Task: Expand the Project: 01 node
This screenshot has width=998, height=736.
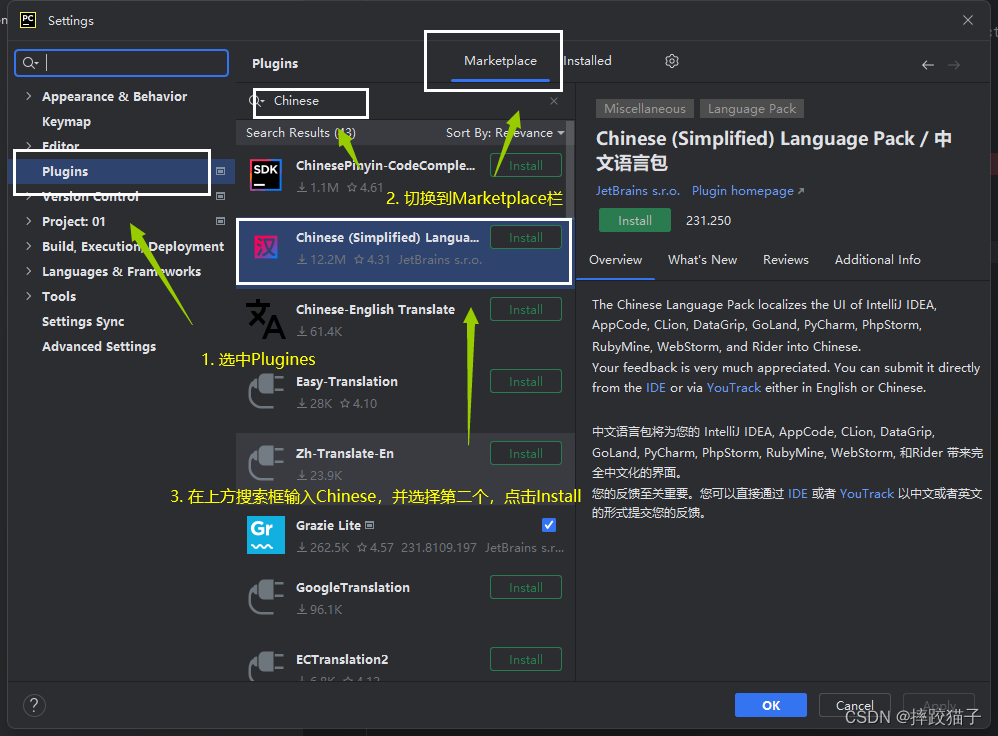Action: pyautogui.click(x=28, y=221)
